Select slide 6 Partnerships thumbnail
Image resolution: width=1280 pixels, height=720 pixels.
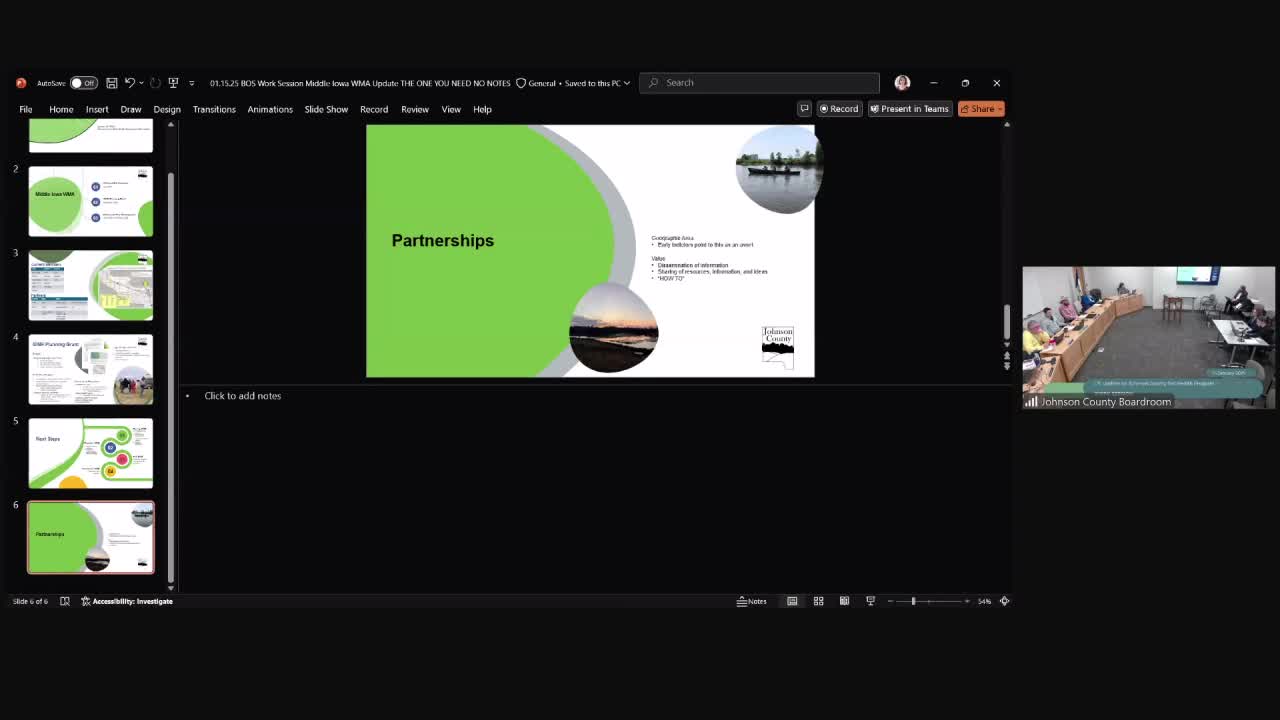click(x=91, y=537)
